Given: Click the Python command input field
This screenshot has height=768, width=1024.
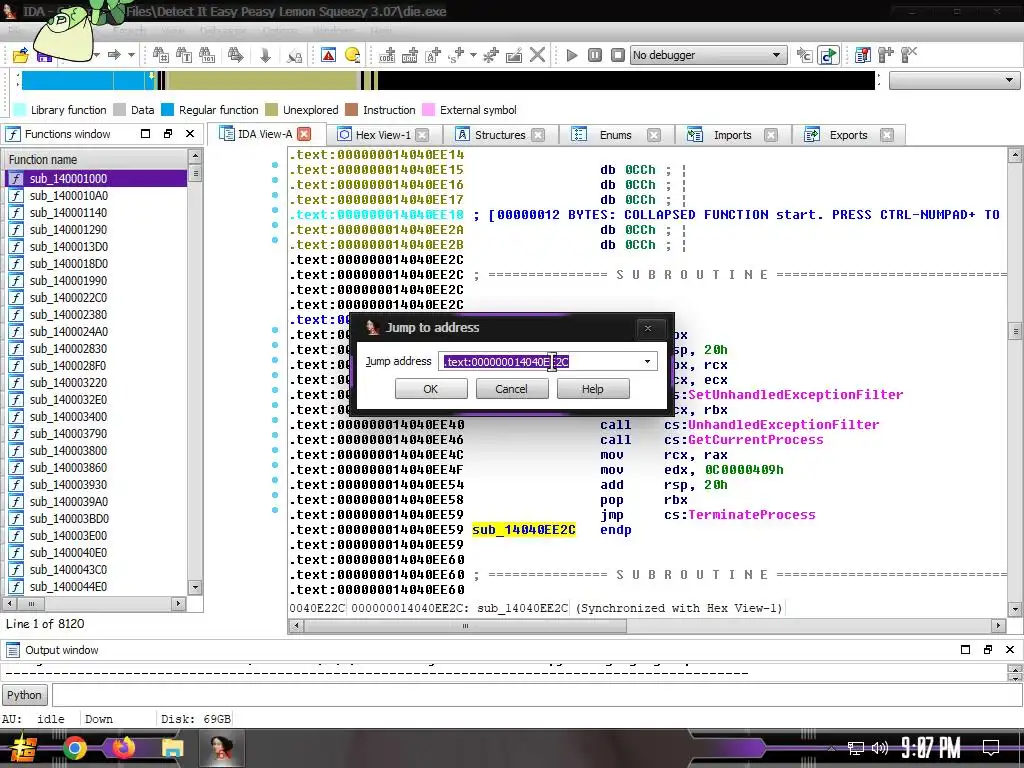Looking at the screenshot, I should click(x=536, y=695).
